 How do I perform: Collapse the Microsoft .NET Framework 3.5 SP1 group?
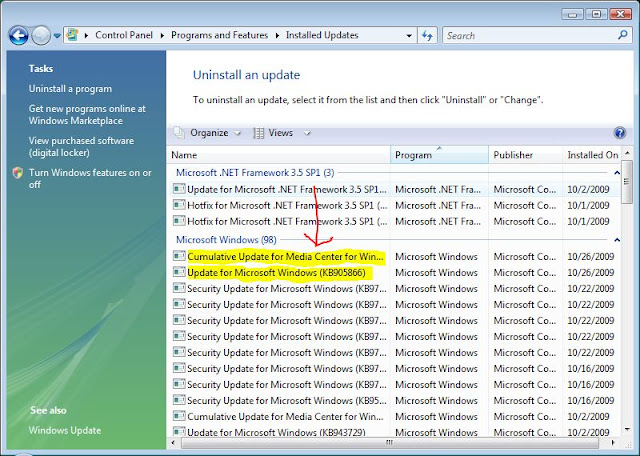[x=617, y=173]
